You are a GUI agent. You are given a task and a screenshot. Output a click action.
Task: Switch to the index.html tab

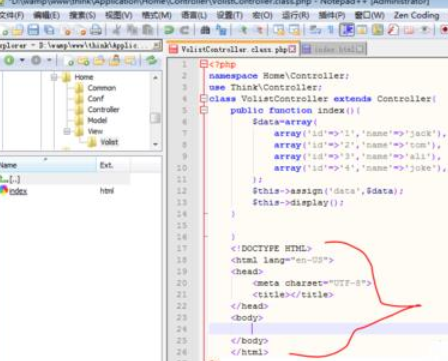pyautogui.click(x=333, y=49)
